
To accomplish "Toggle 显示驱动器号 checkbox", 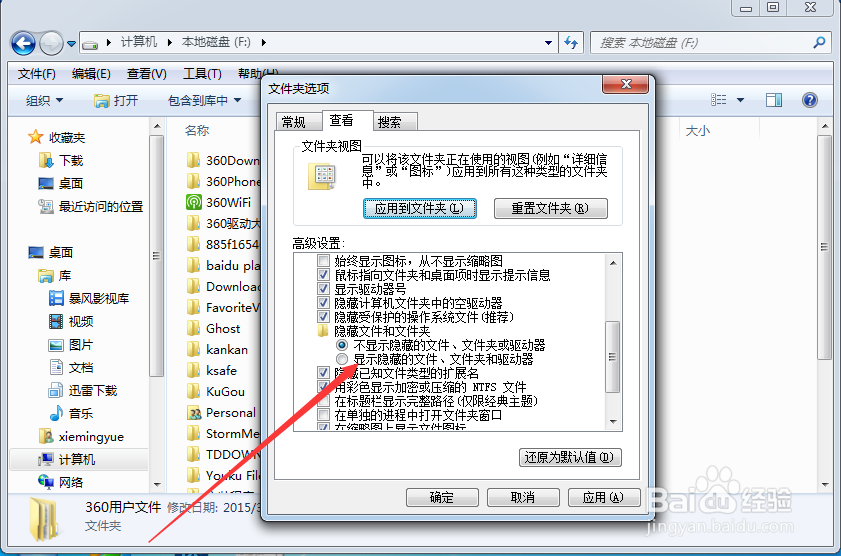I will click(323, 289).
